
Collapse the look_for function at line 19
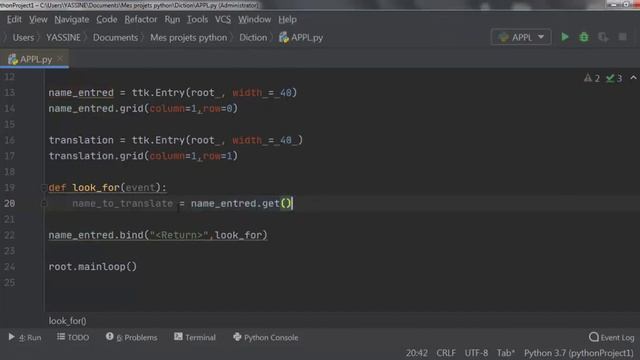click(x=44, y=187)
